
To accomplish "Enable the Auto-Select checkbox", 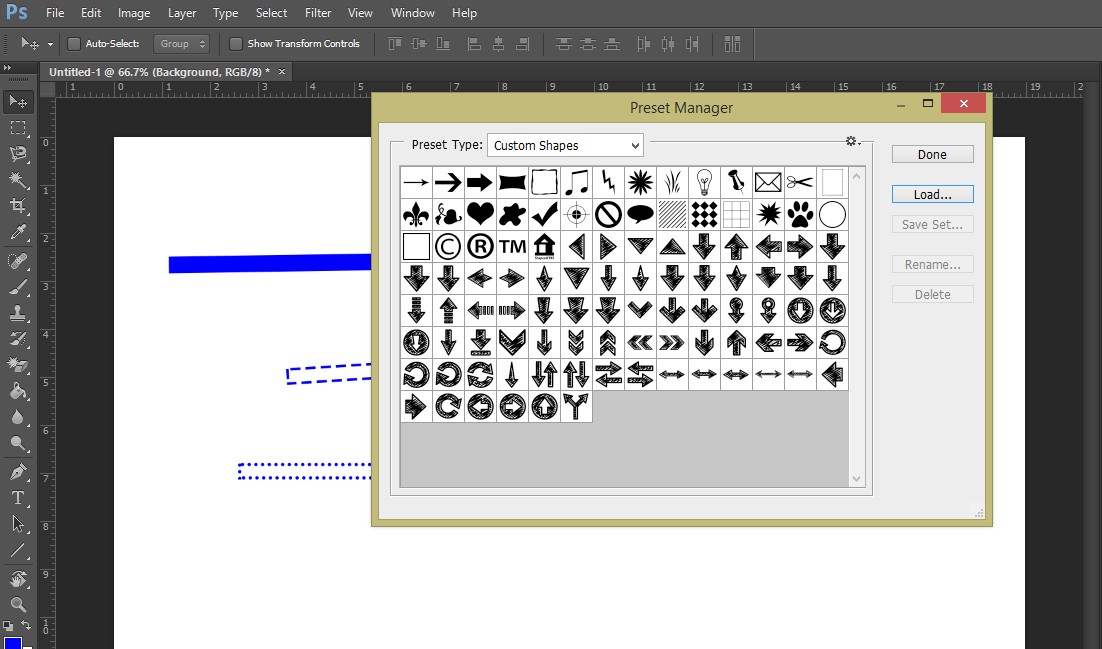I will point(74,44).
